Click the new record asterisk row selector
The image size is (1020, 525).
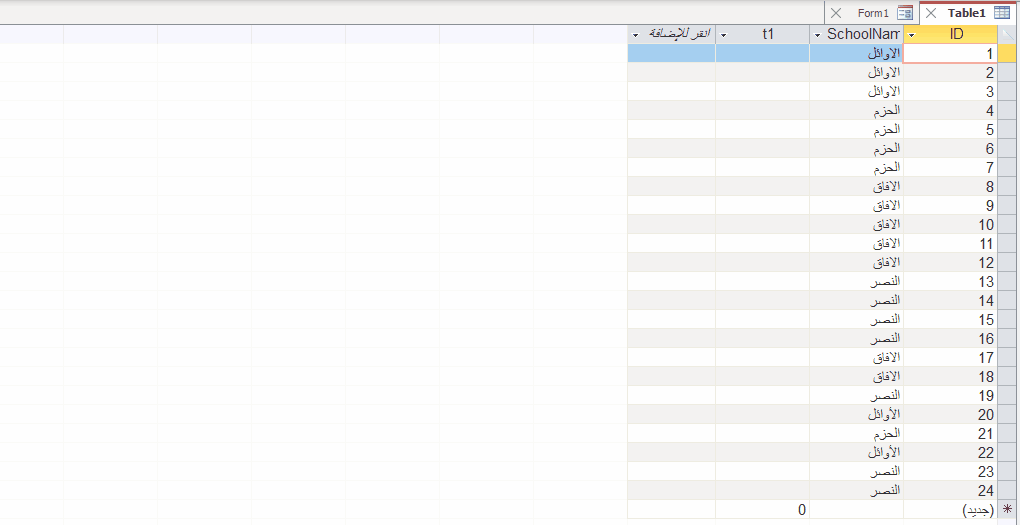tap(1008, 510)
